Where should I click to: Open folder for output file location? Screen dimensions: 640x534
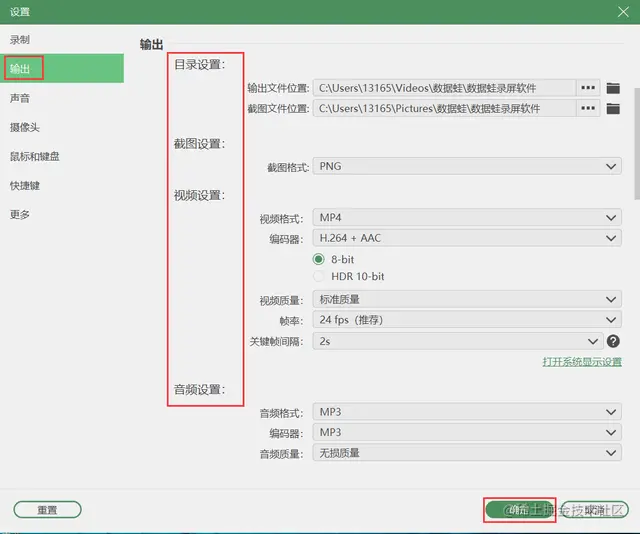(x=613, y=88)
